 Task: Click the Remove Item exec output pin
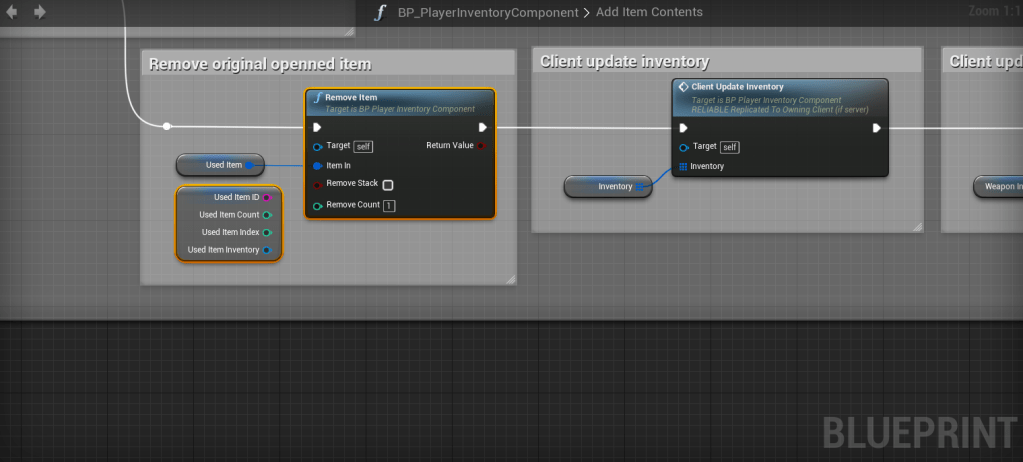[483, 127]
